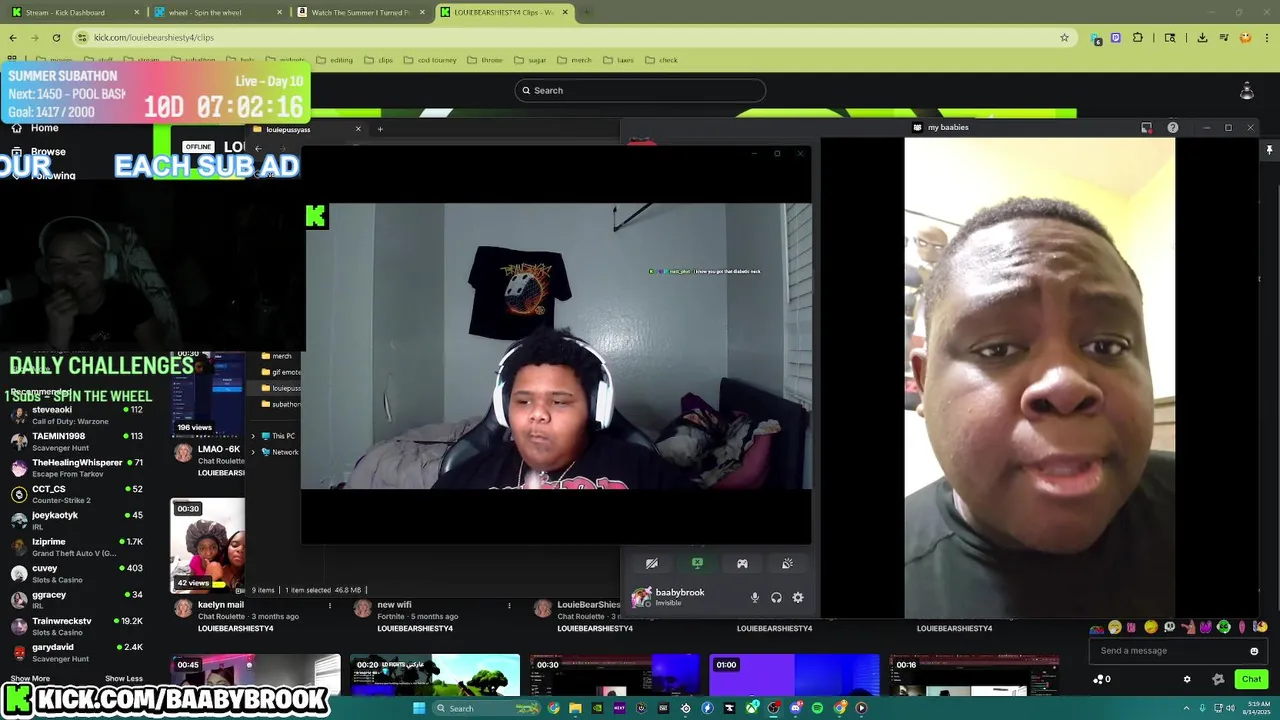The width and height of the screenshot is (1280, 720).
Task: Play the 'kaelyn mail' clip thumbnail
Action: point(207,546)
